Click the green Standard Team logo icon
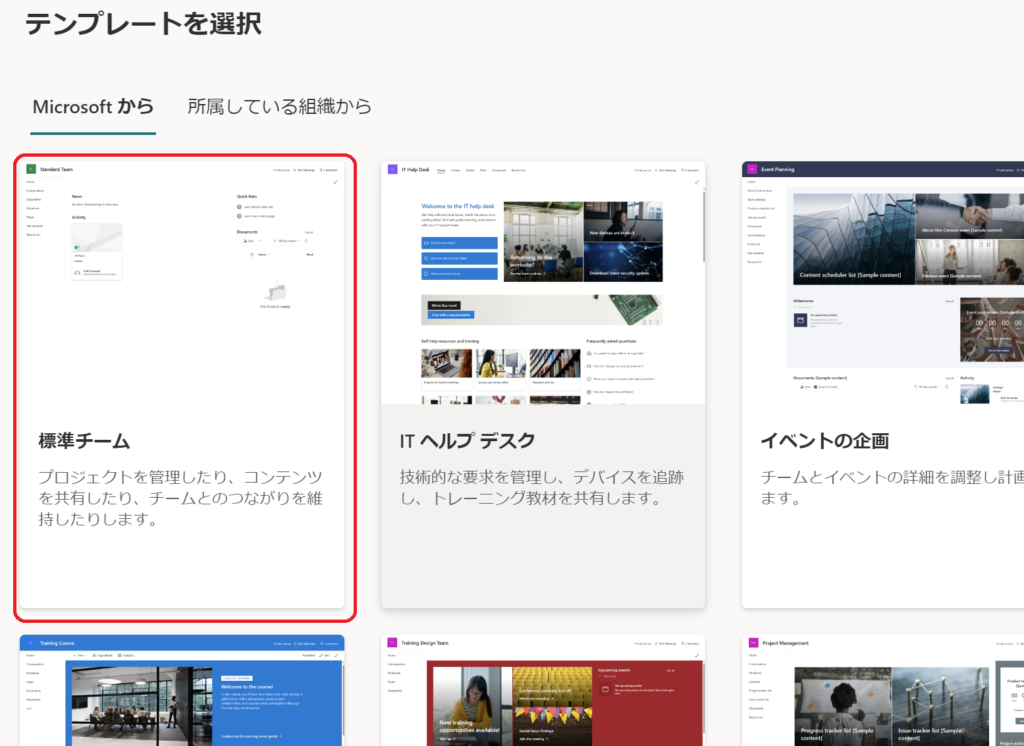Screen dimensions: 1024x746 [x=31, y=169]
